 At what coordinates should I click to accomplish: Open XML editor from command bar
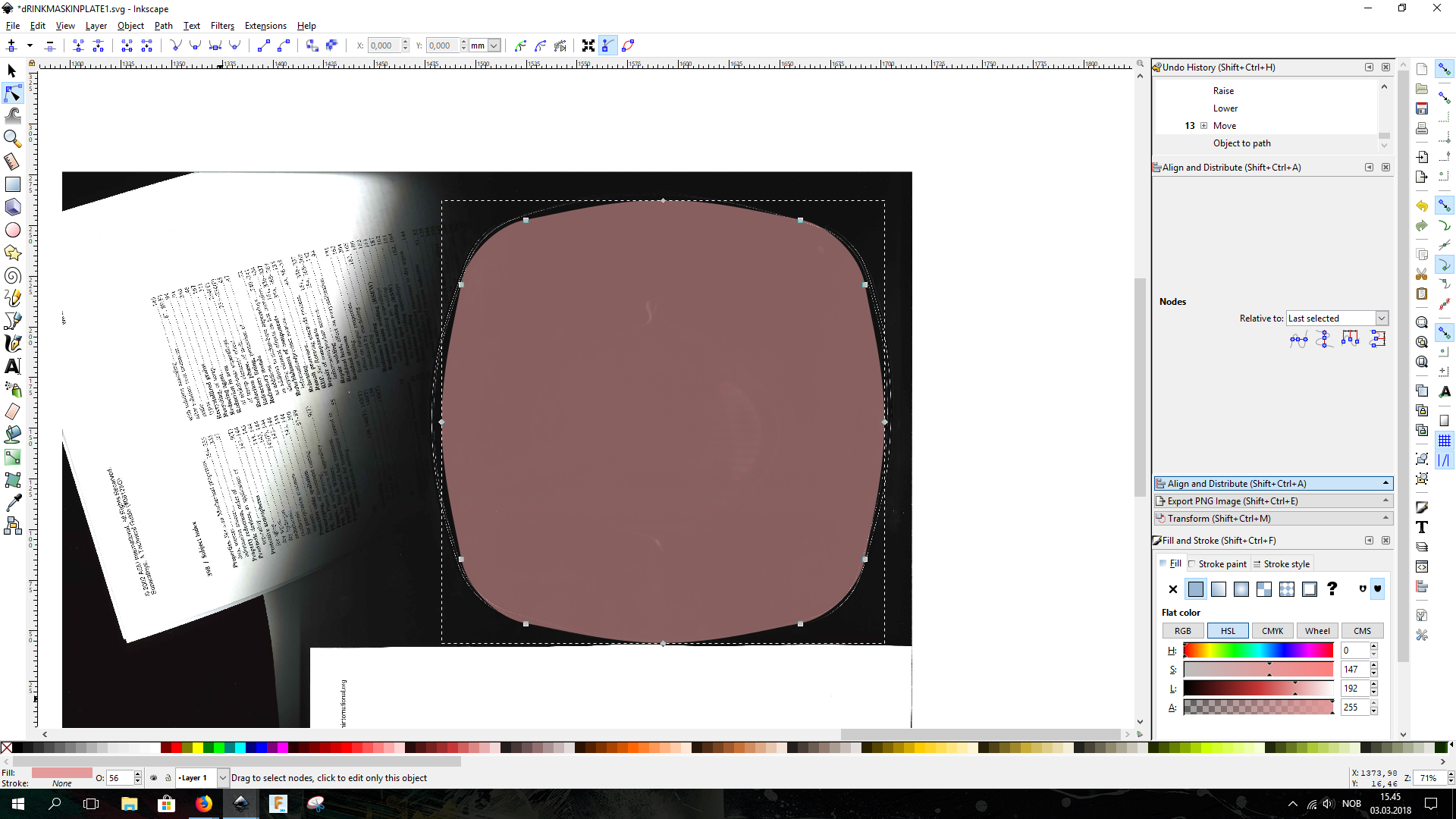(x=1422, y=566)
